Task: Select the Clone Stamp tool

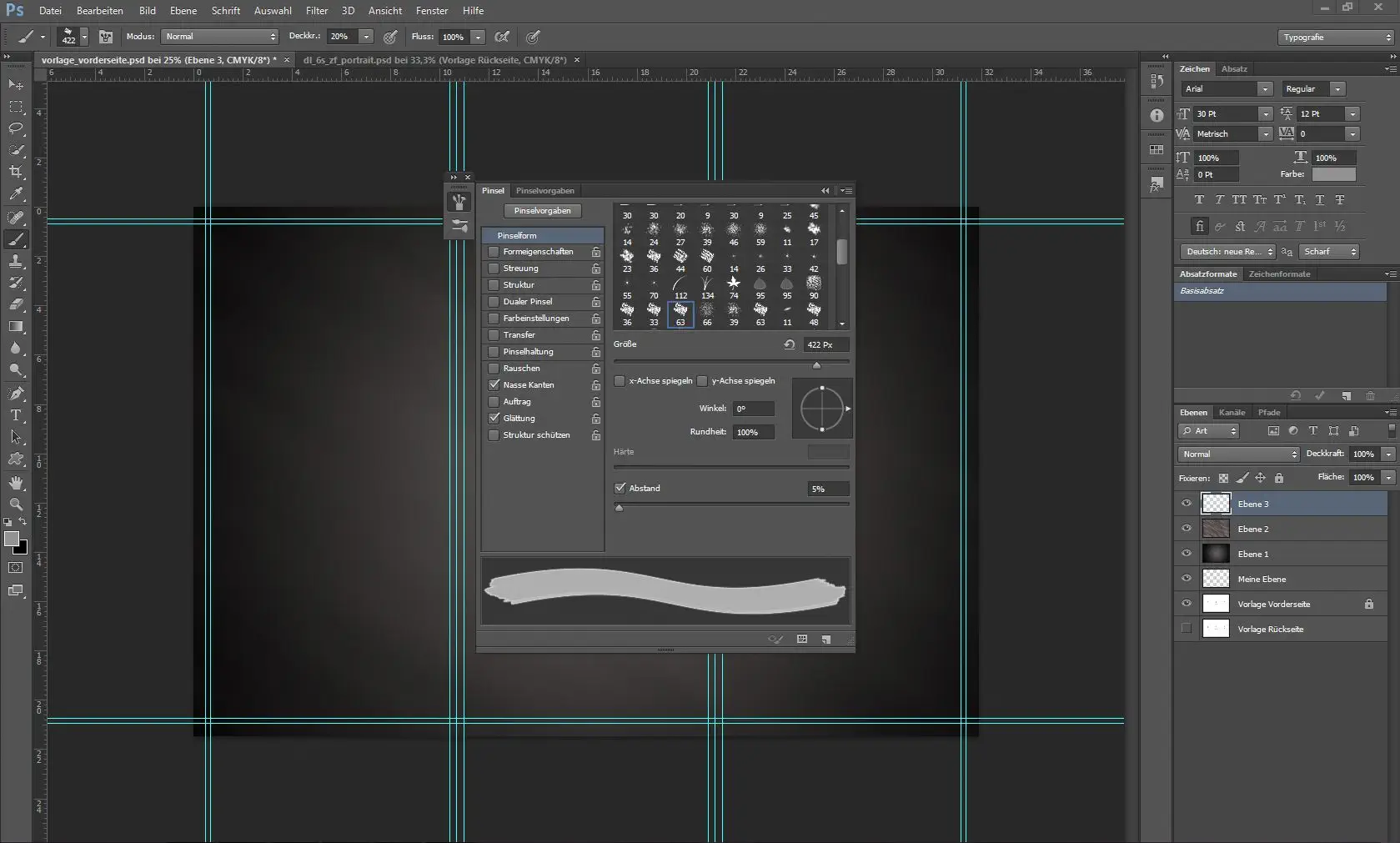Action: 16,261
